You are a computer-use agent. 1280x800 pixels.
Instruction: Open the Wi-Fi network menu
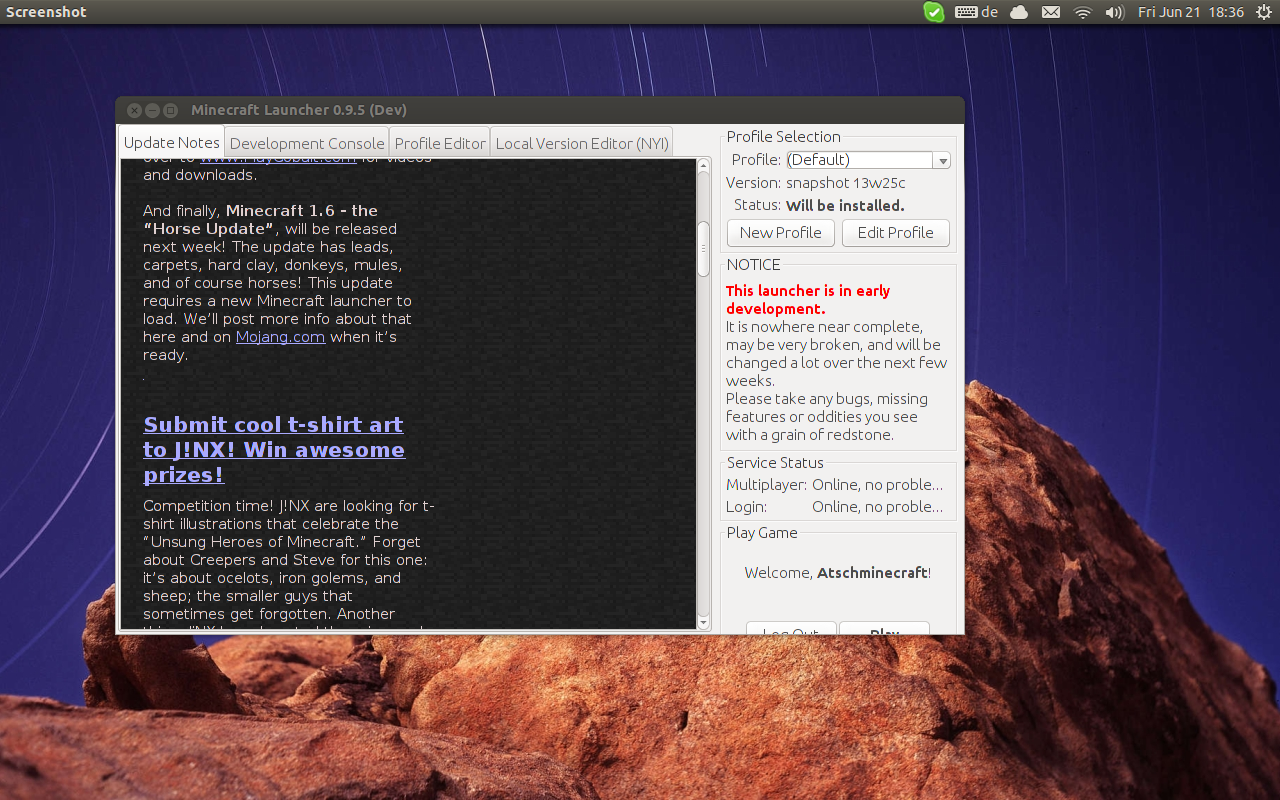point(1082,12)
